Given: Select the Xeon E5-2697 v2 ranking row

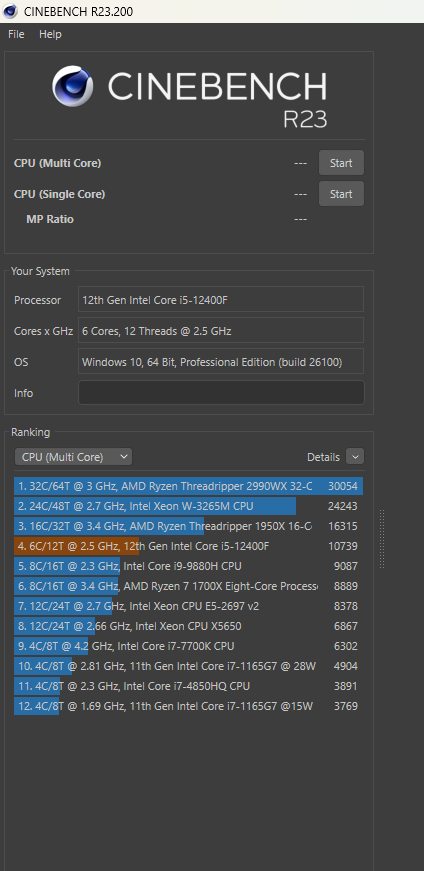Looking at the screenshot, I should click(188, 606).
